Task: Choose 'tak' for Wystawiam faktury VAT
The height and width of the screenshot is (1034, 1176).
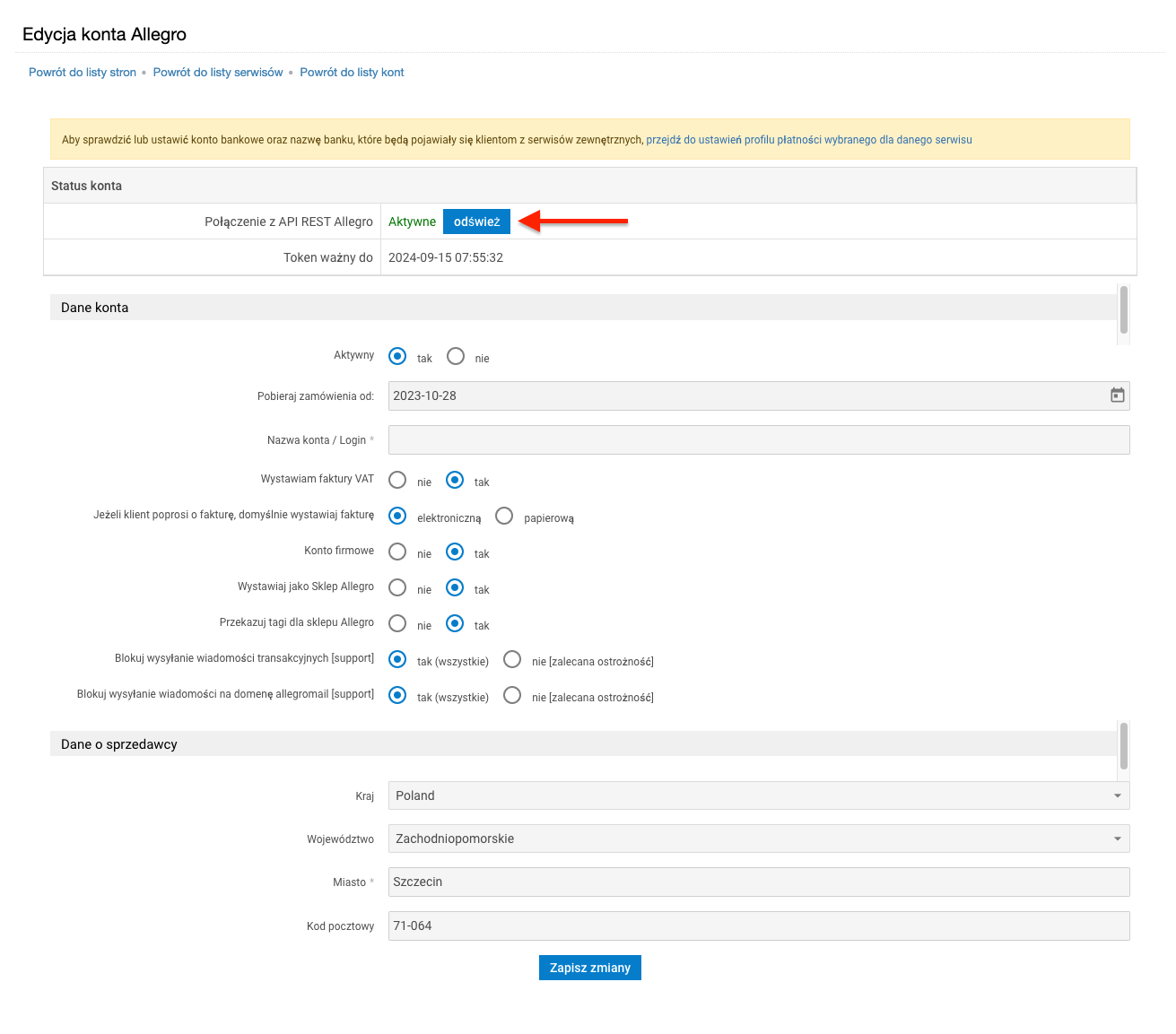Action: 455,480
